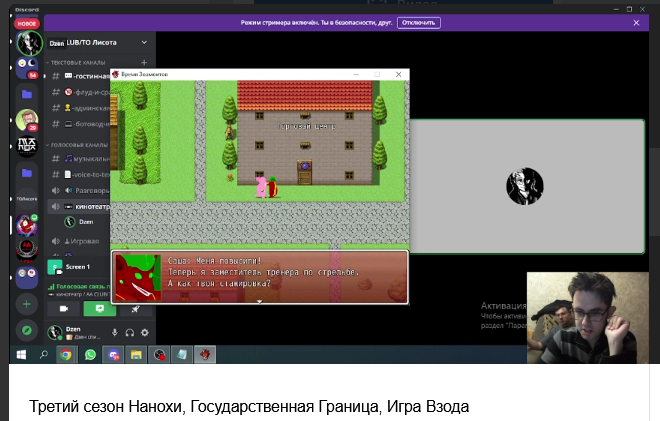Open the Screen 1 stream entry
Viewport: 660px width, 421px height.
pyautogui.click(x=78, y=267)
